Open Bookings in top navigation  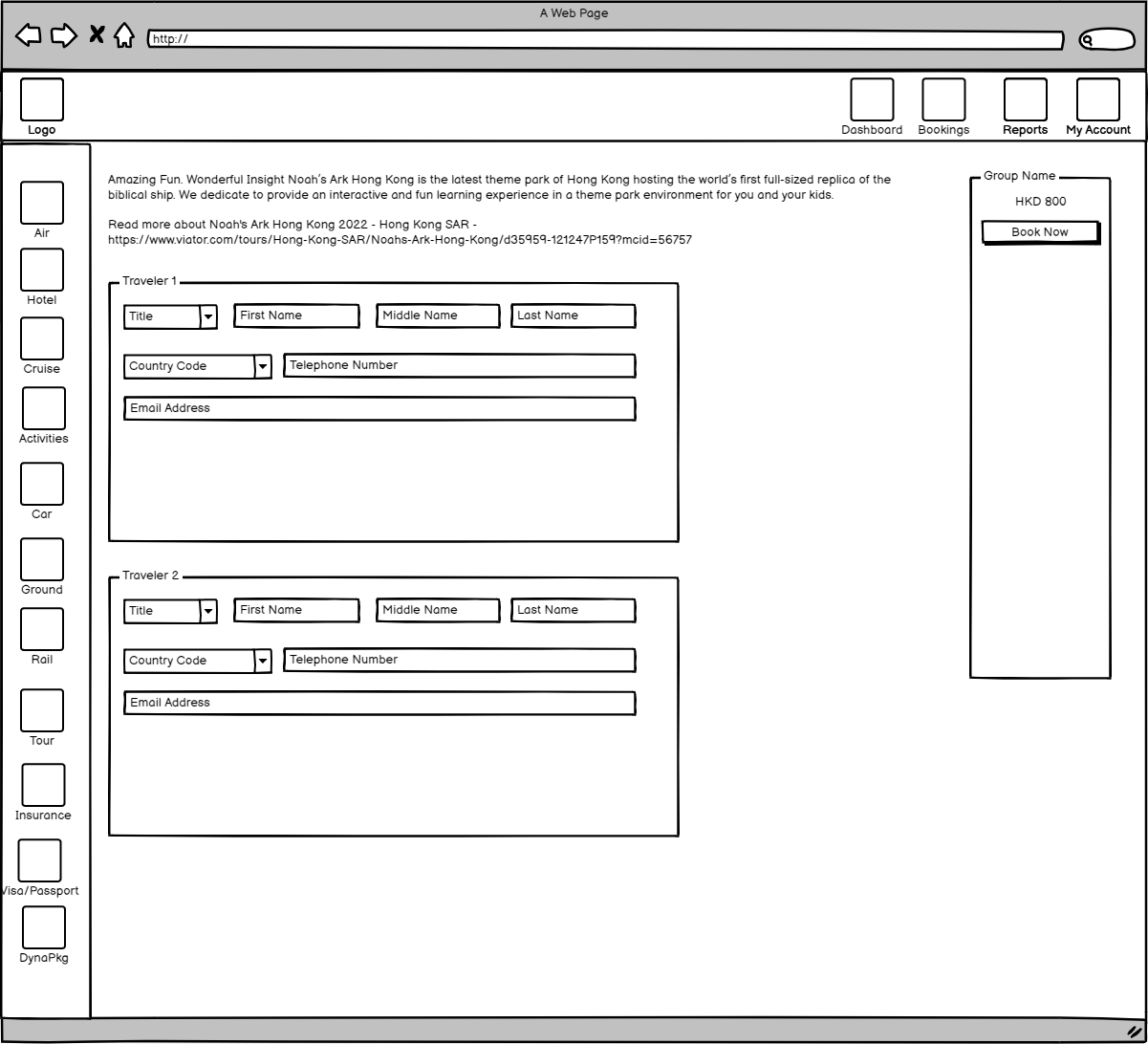point(943,101)
